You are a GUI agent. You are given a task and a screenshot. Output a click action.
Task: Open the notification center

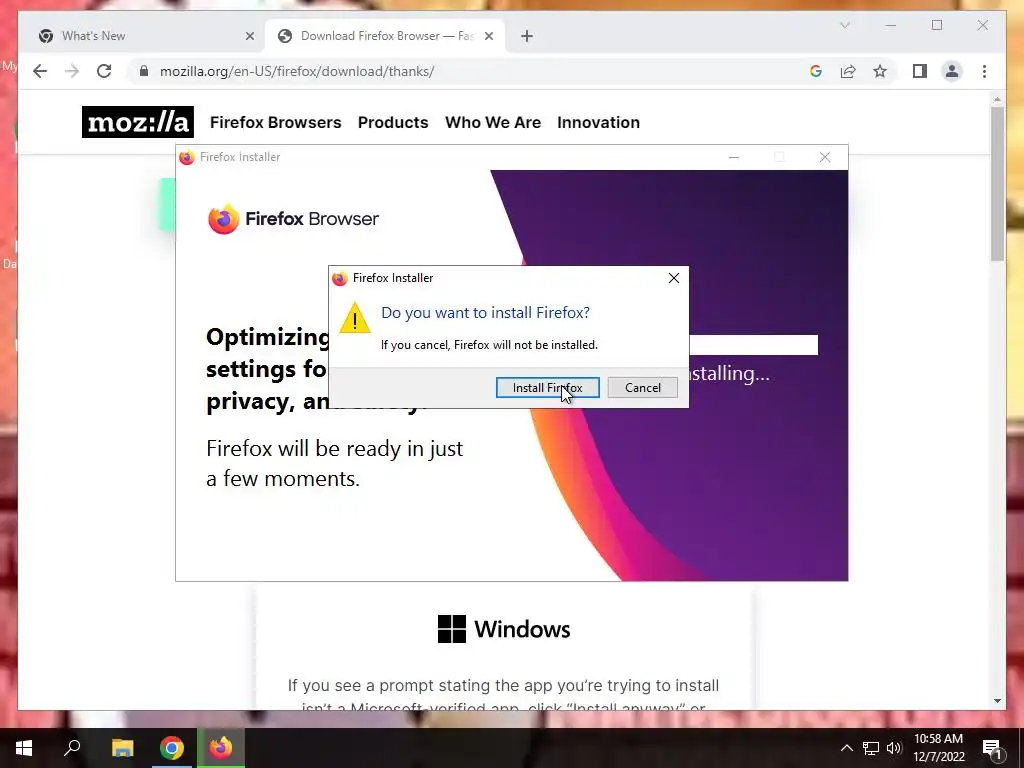coord(991,748)
